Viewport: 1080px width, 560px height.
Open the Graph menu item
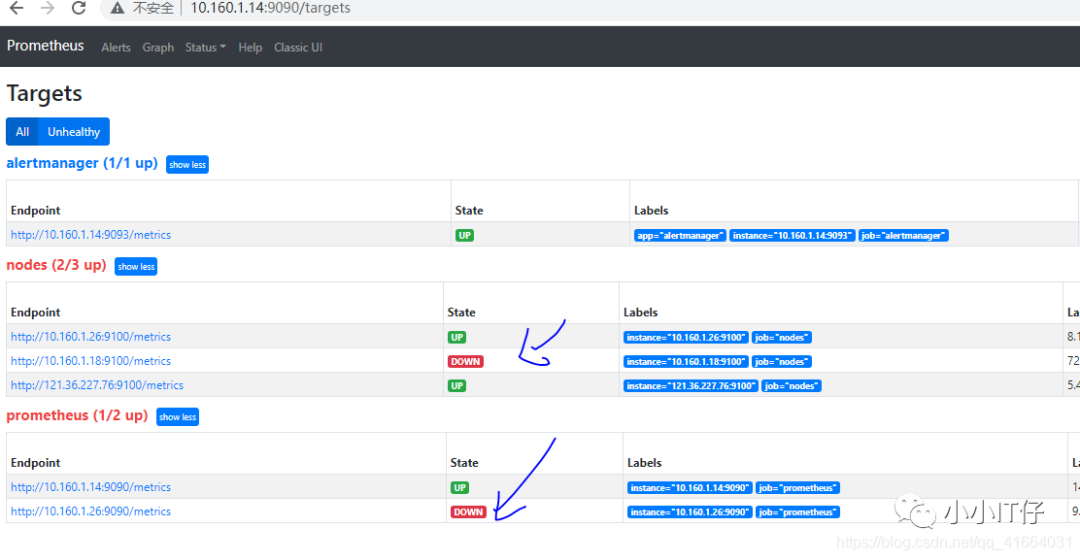pyautogui.click(x=158, y=48)
